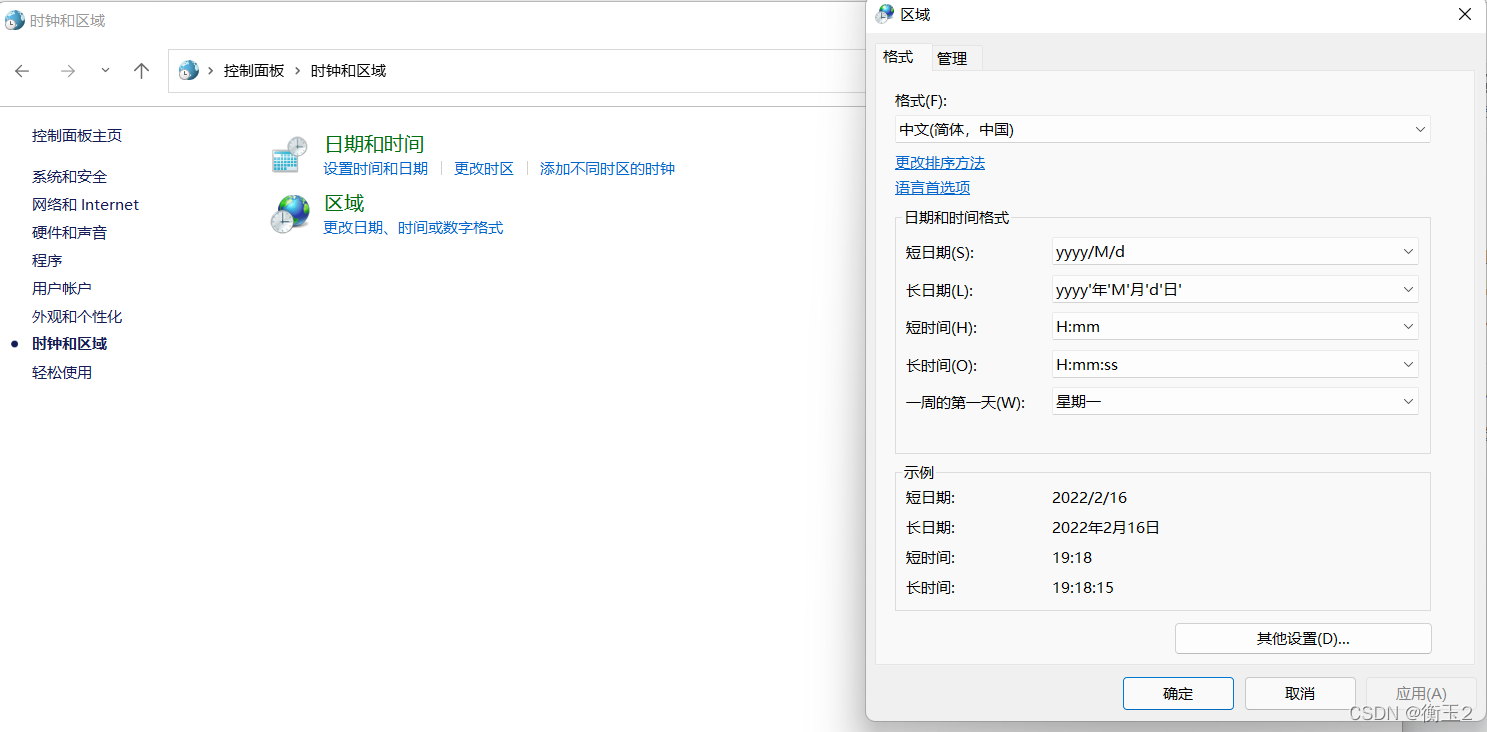Open the 长日期 format dropdown

click(x=1235, y=290)
